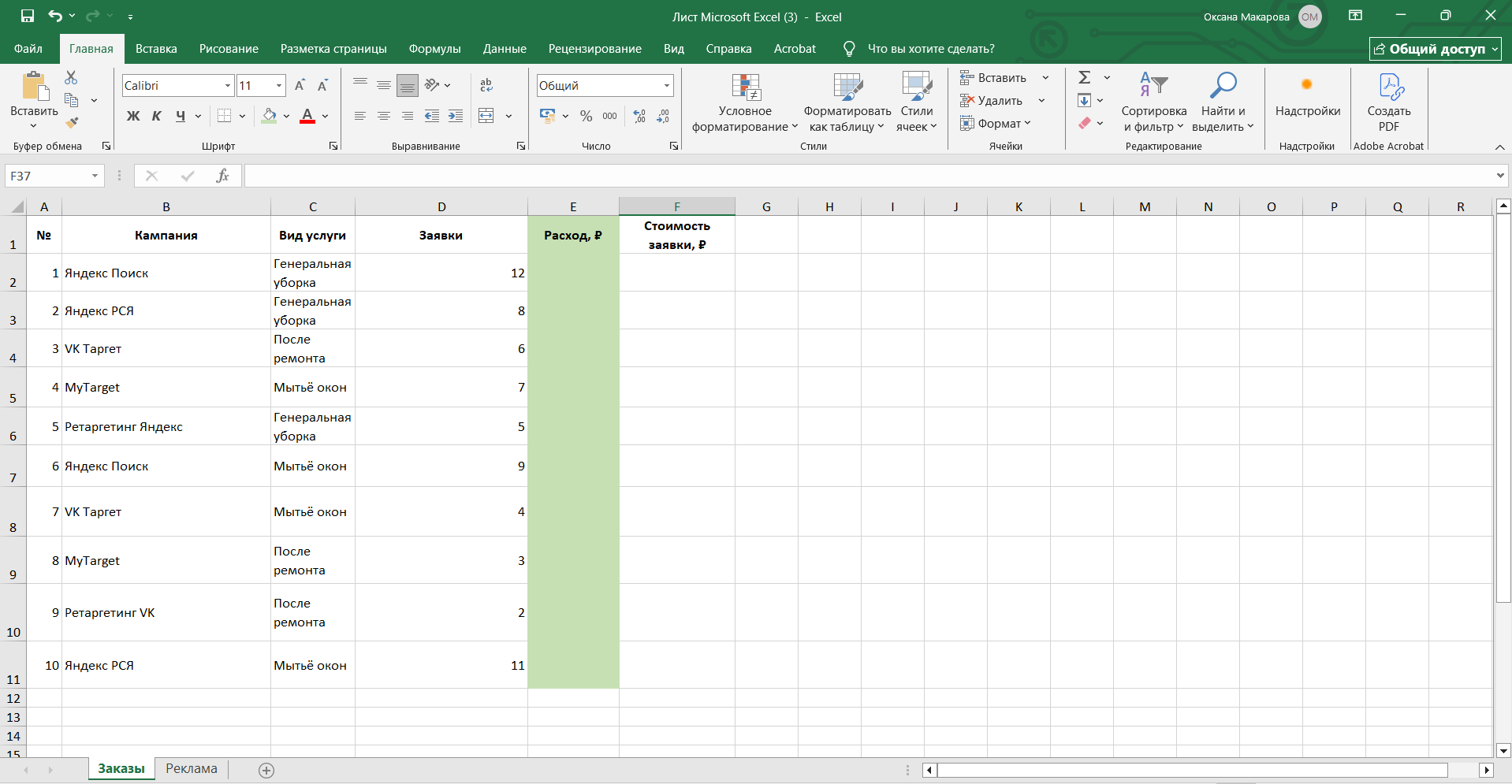Toggle italic formatting К
The width and height of the screenshot is (1512, 784).
(156, 116)
